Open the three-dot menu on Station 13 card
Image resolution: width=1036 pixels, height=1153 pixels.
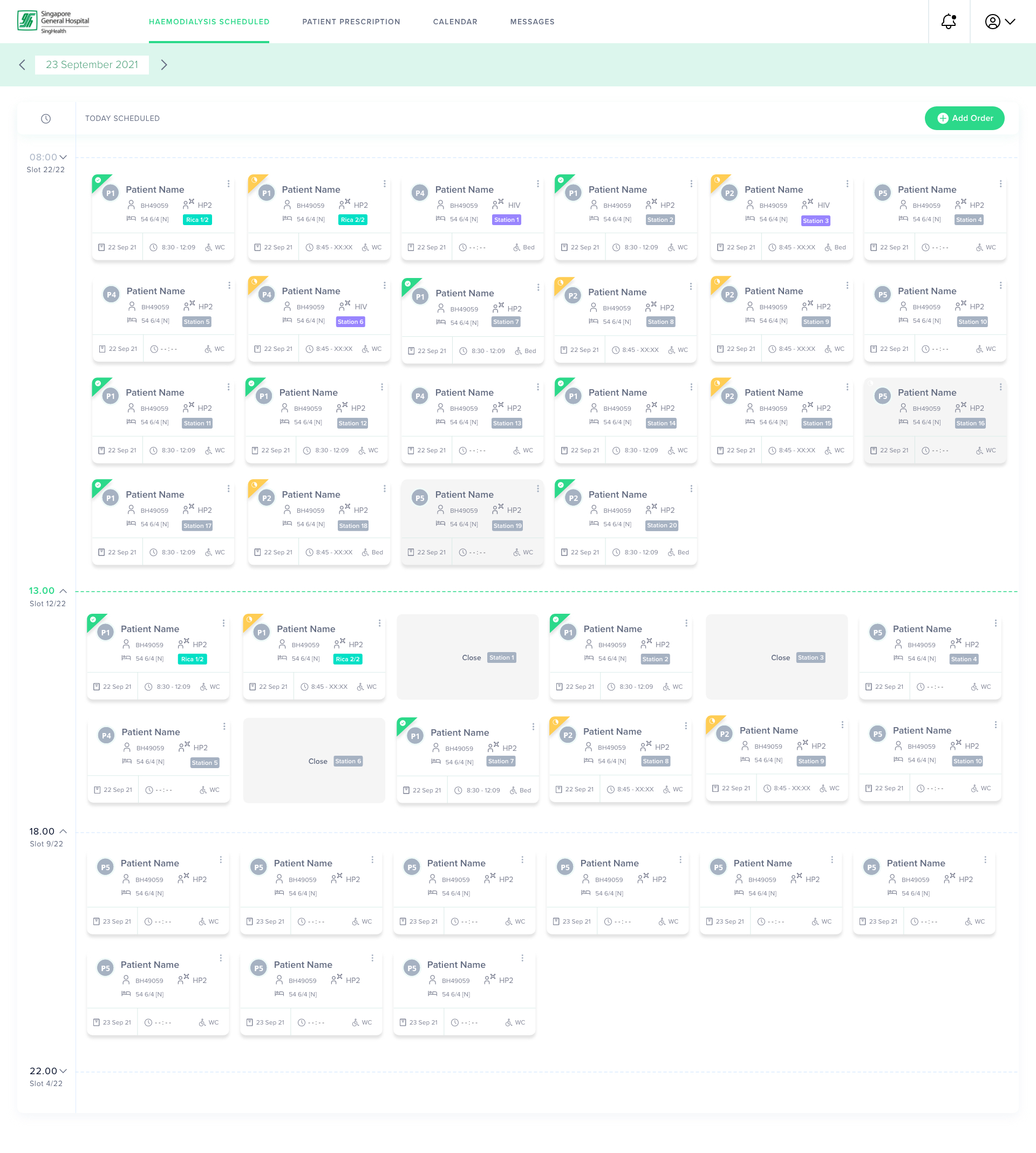[x=538, y=387]
